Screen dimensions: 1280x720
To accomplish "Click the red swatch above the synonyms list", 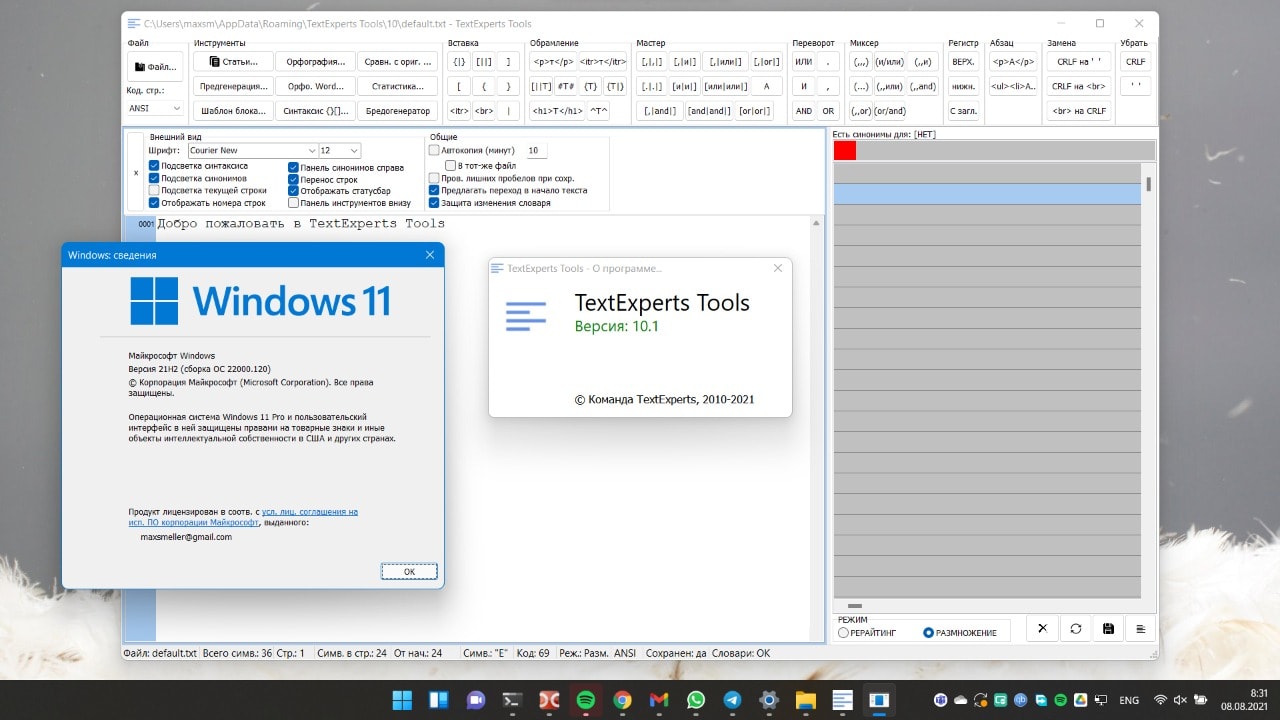I will point(844,149).
